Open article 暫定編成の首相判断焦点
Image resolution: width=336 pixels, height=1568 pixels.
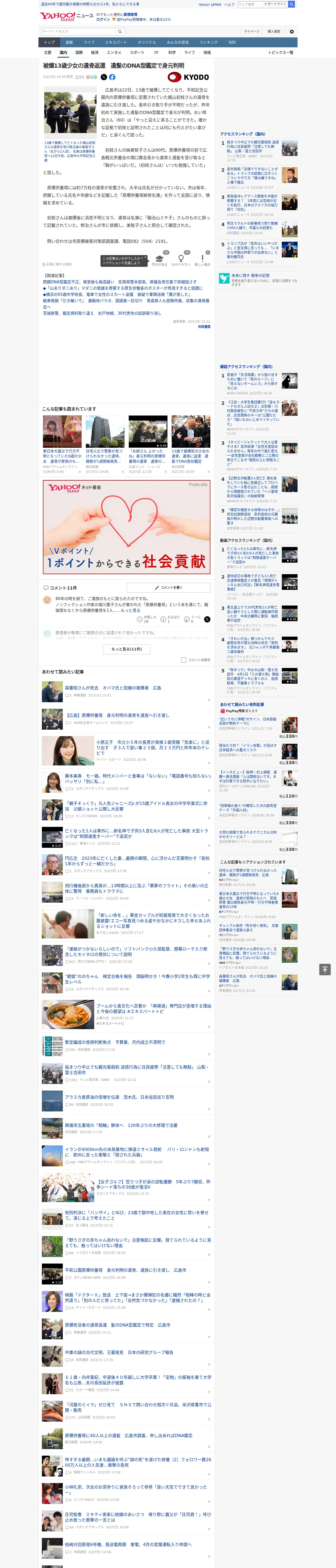point(115,1042)
